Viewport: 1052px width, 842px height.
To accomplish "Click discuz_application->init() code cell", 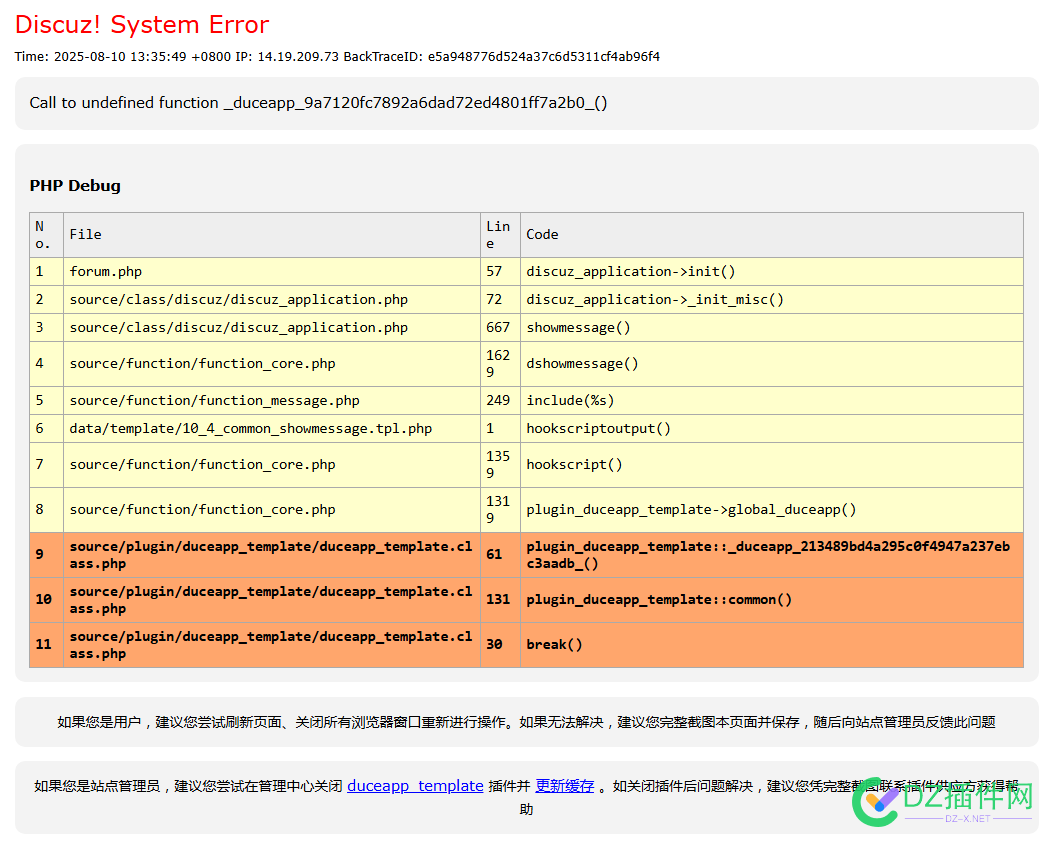I will coord(772,272).
